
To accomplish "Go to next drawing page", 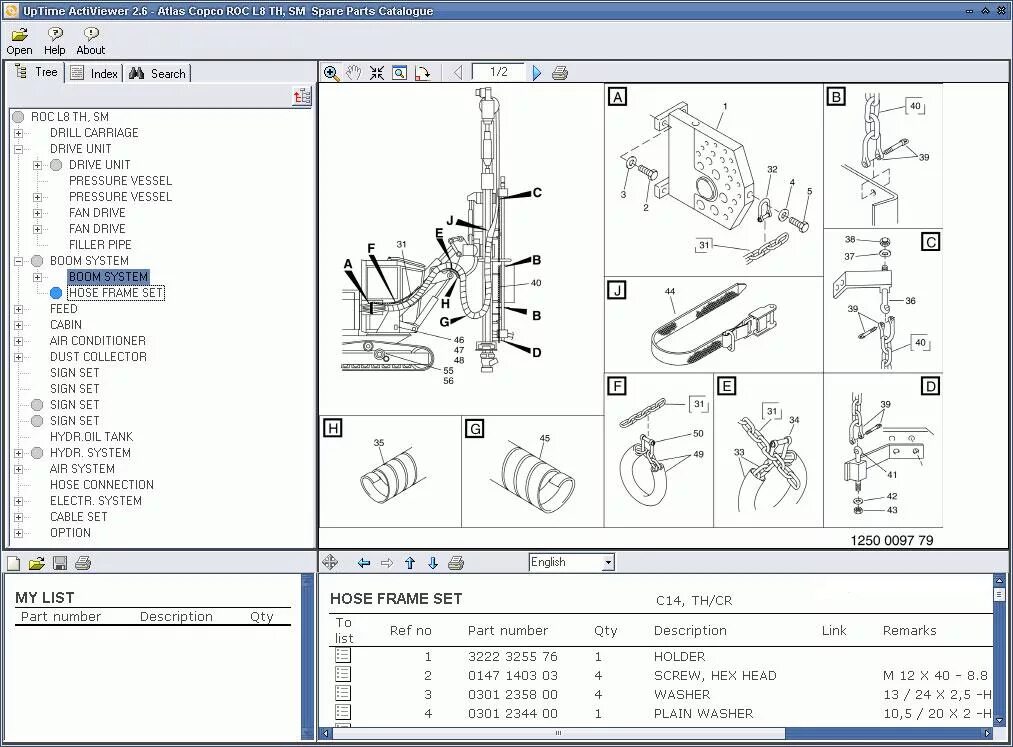I will click(537, 72).
